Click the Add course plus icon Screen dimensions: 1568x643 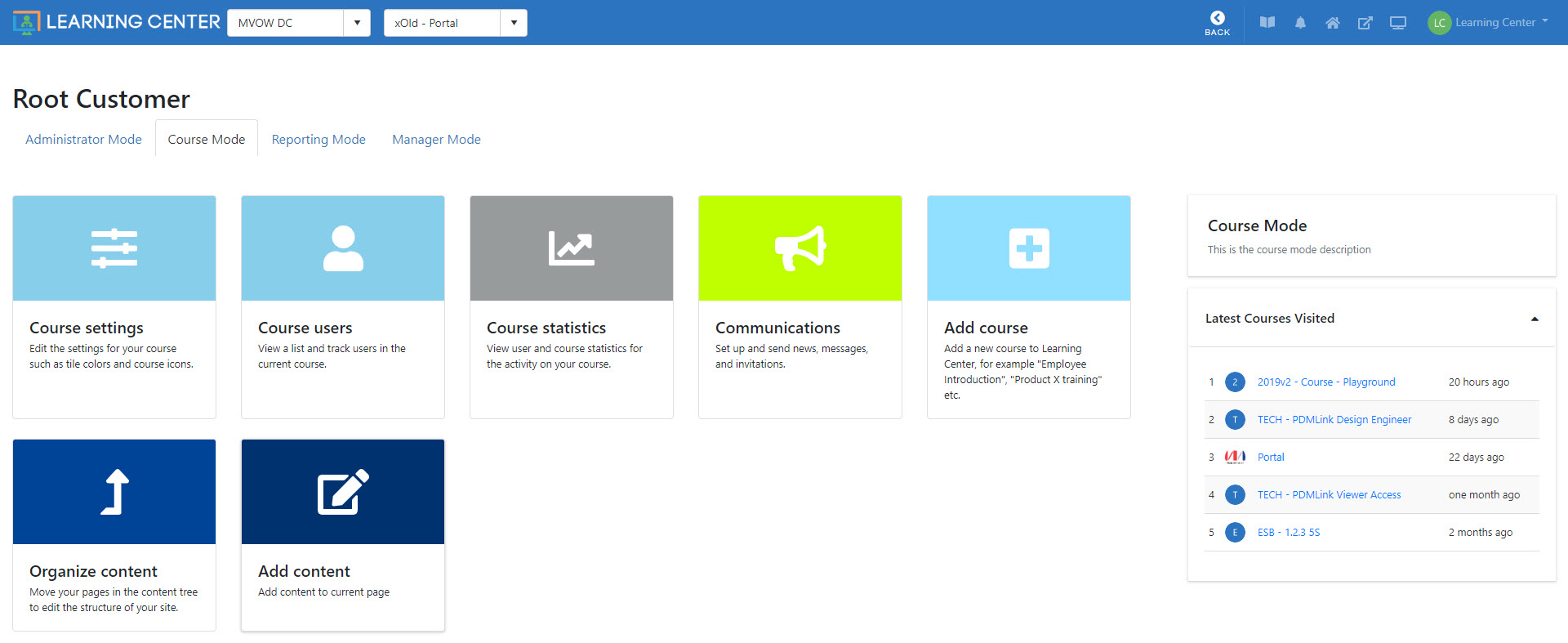1029,248
